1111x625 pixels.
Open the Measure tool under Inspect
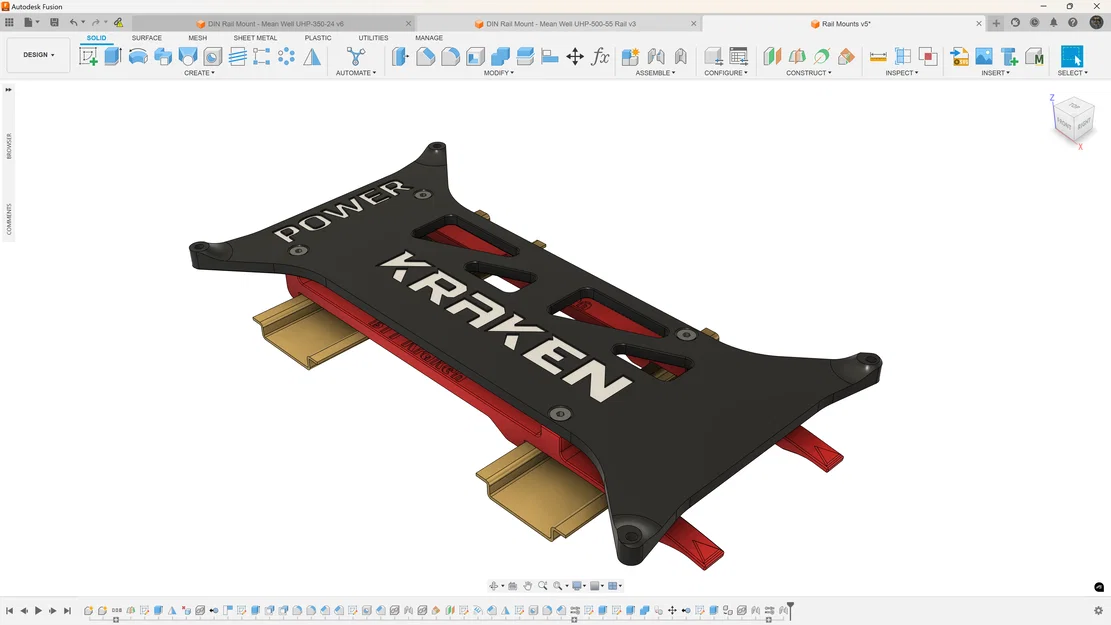[877, 57]
